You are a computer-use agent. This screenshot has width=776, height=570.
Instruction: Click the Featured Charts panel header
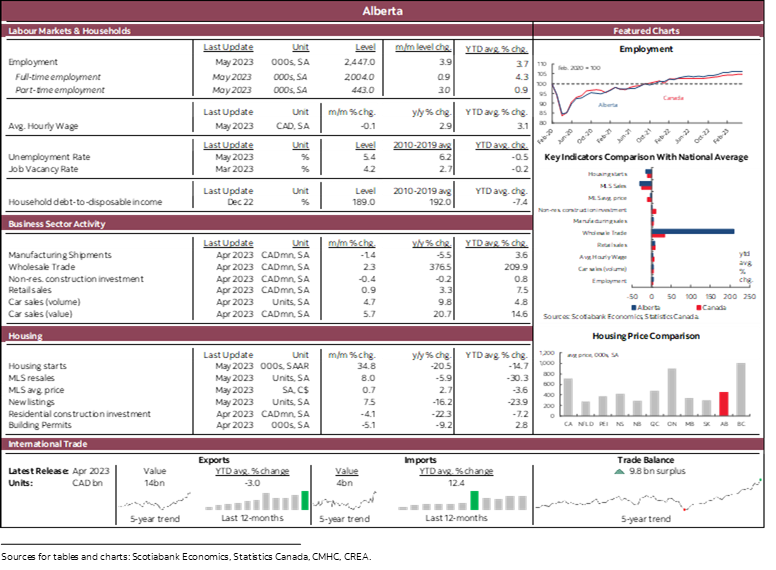pos(646,31)
